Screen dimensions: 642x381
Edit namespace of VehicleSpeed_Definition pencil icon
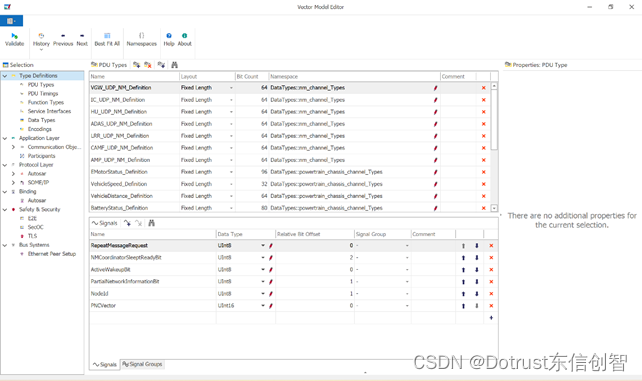pos(435,184)
